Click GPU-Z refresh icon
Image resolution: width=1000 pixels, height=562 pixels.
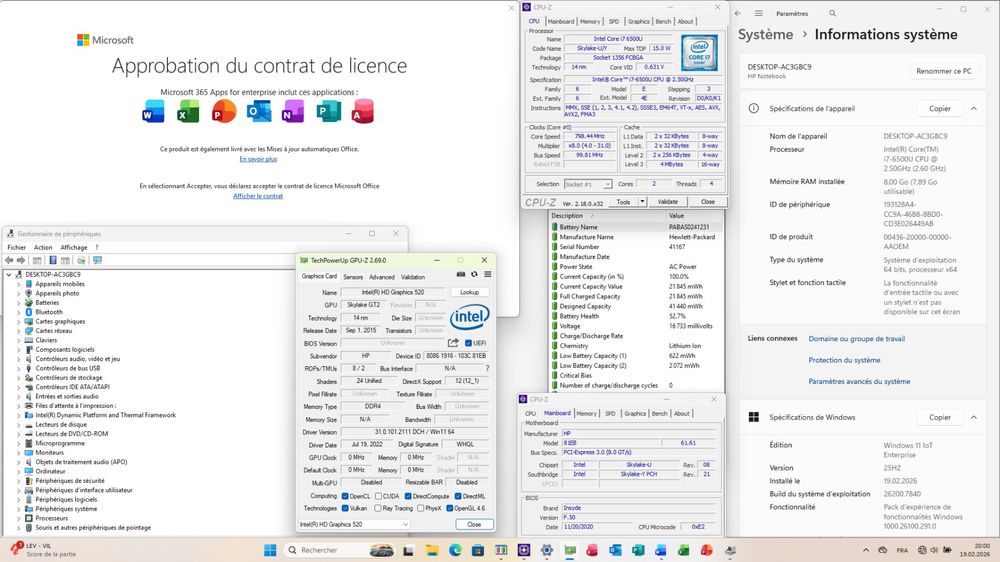(x=474, y=274)
